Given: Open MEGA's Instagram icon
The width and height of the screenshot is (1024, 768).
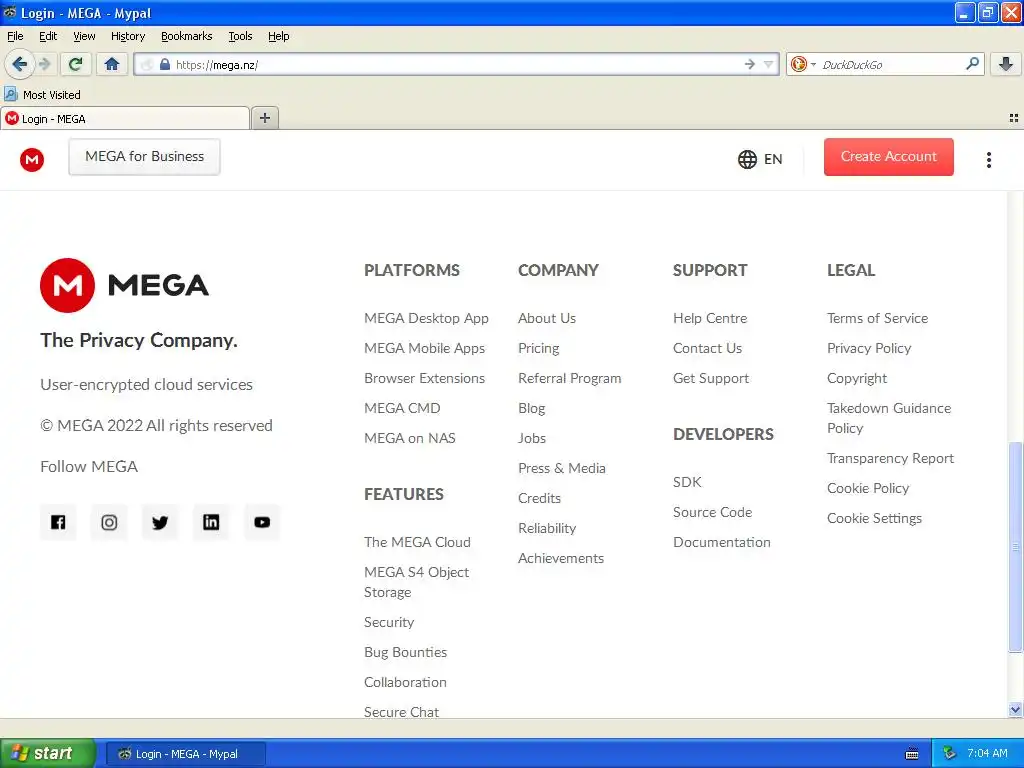Looking at the screenshot, I should point(109,522).
